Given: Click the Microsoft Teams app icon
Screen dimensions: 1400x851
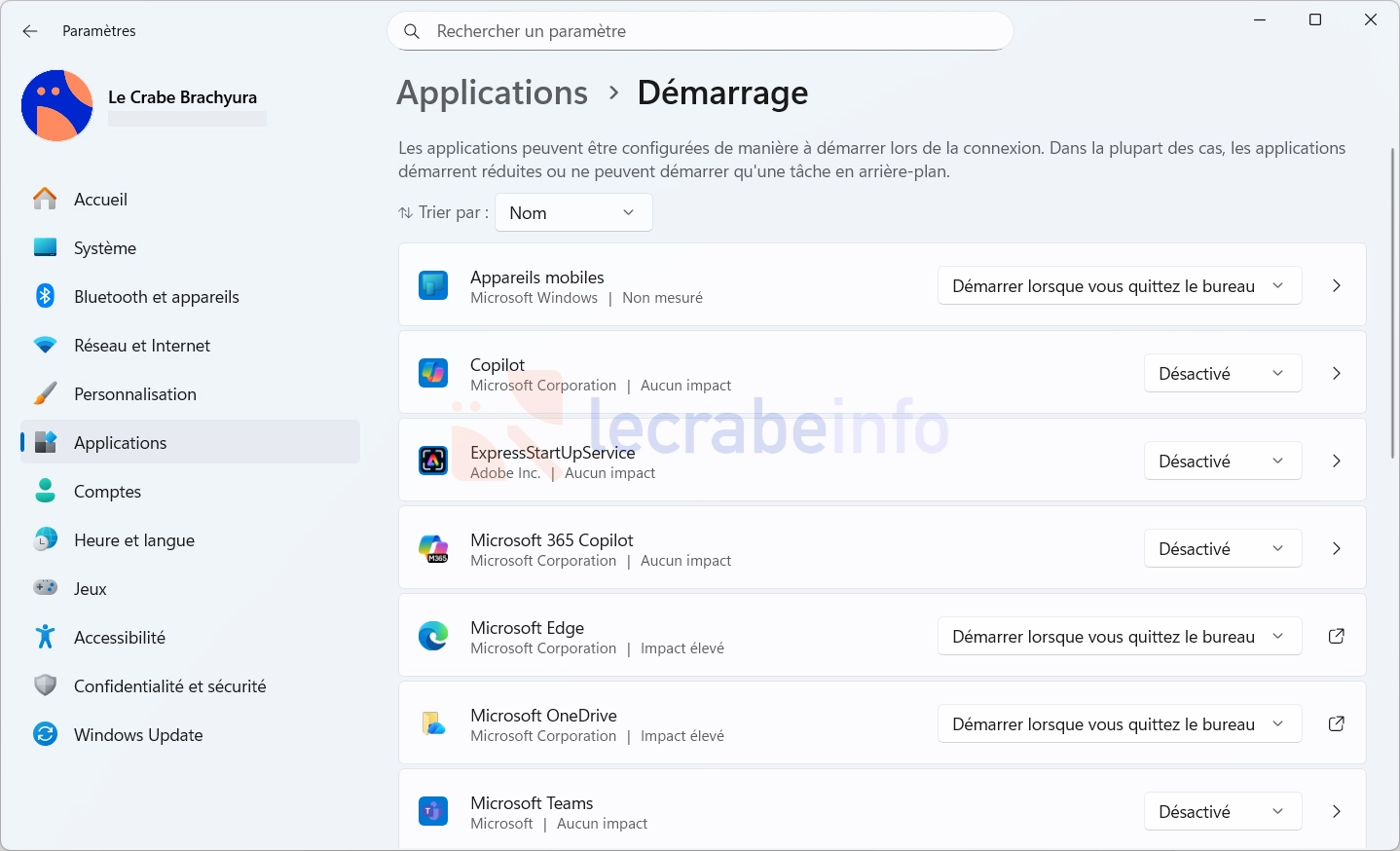Looking at the screenshot, I should coord(433,811).
